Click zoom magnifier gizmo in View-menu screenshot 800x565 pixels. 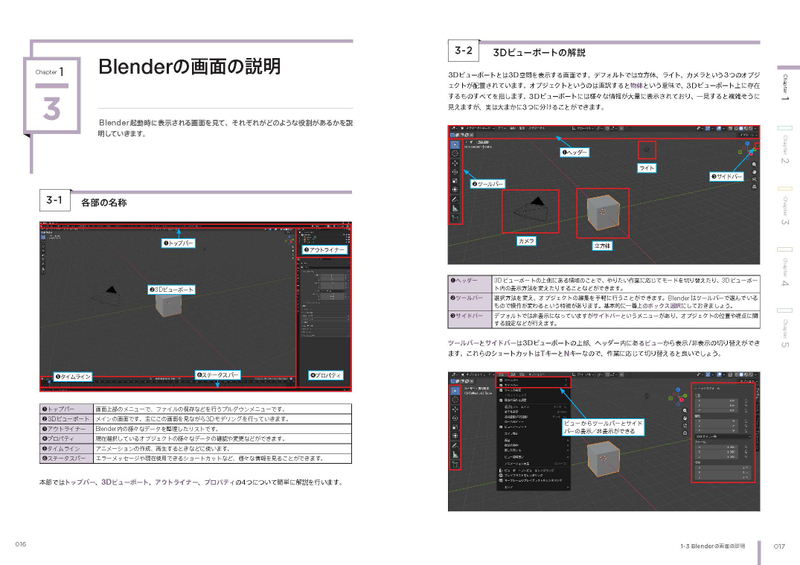pos(685,410)
